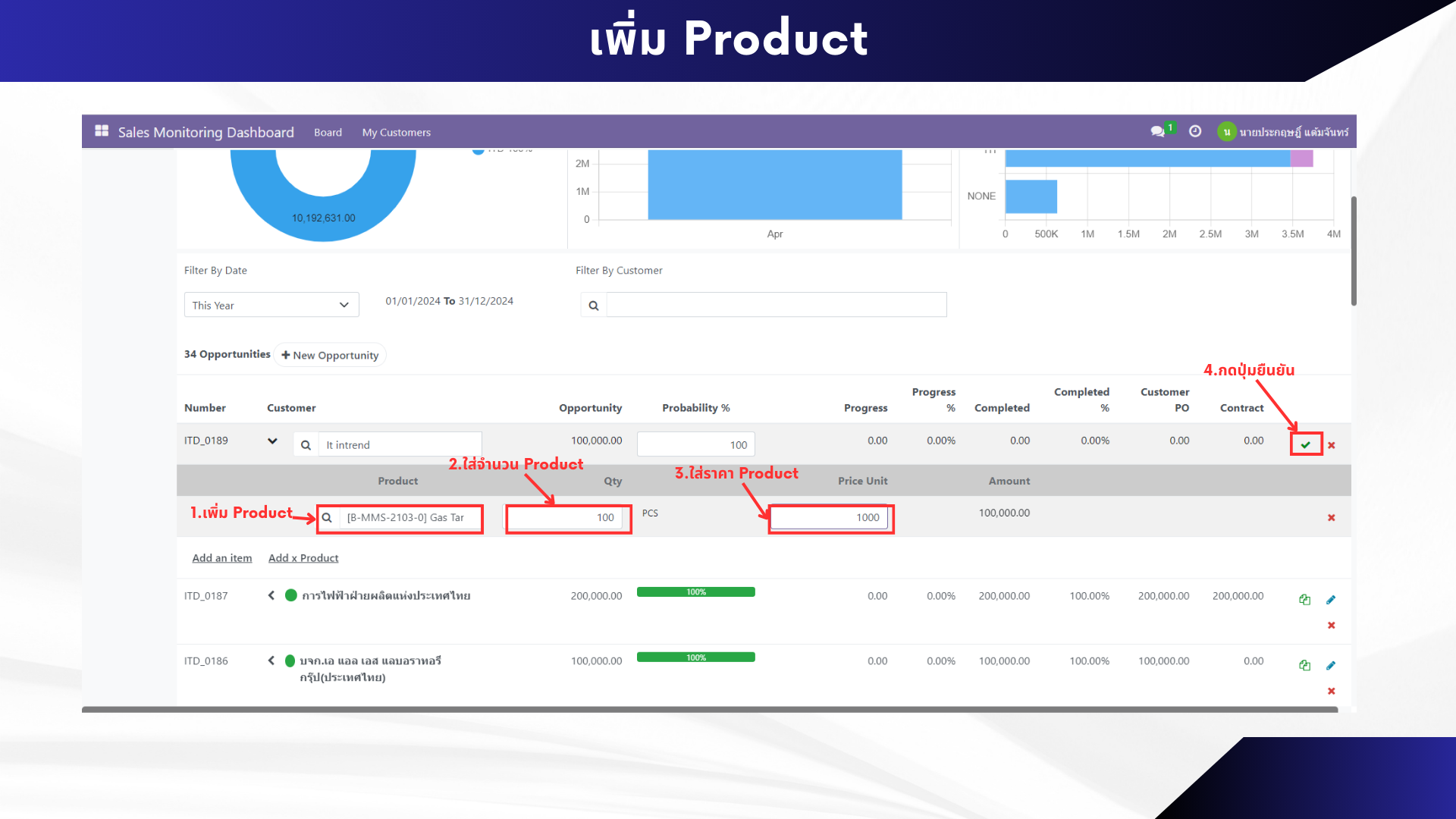
Task: Click the apps grid icon beside Sales Monitoring Dashboard
Action: [102, 131]
